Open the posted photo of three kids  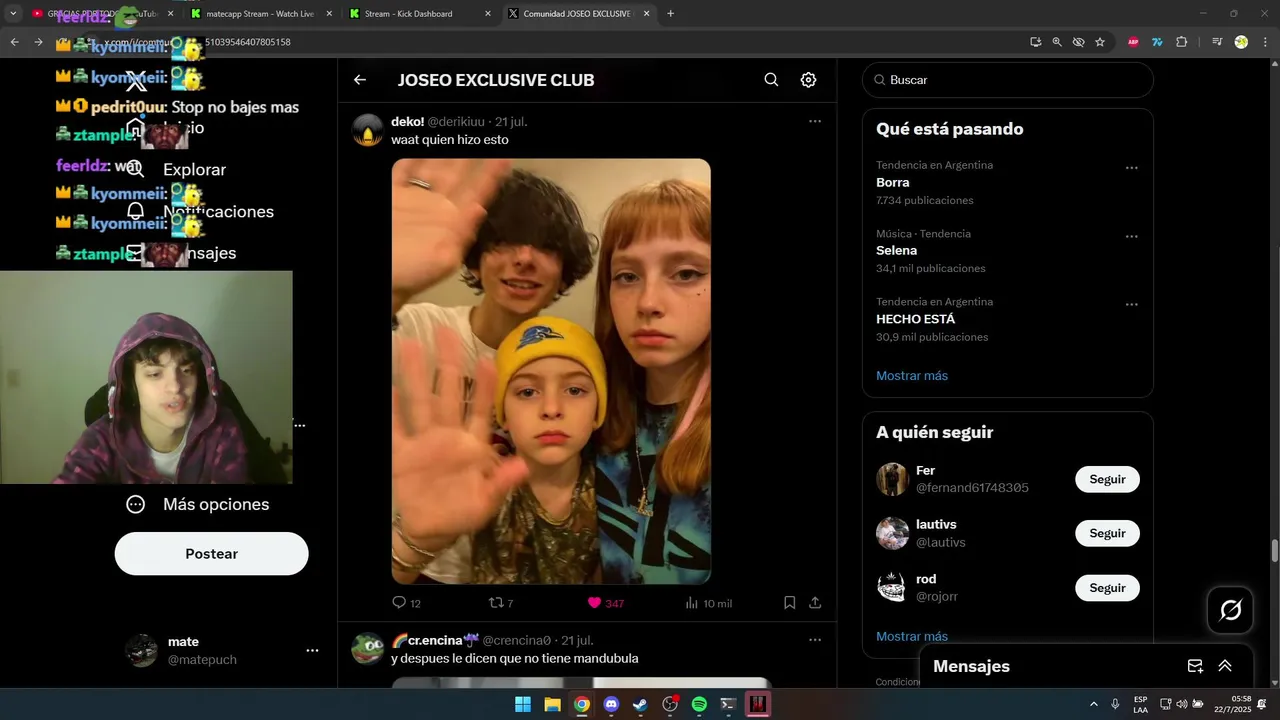click(551, 371)
